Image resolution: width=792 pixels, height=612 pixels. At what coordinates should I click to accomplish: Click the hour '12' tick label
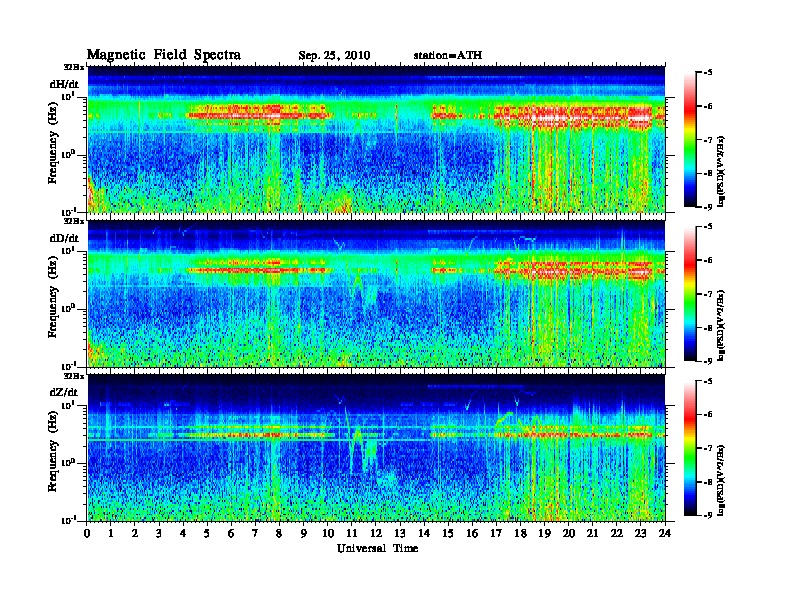pyautogui.click(x=375, y=533)
